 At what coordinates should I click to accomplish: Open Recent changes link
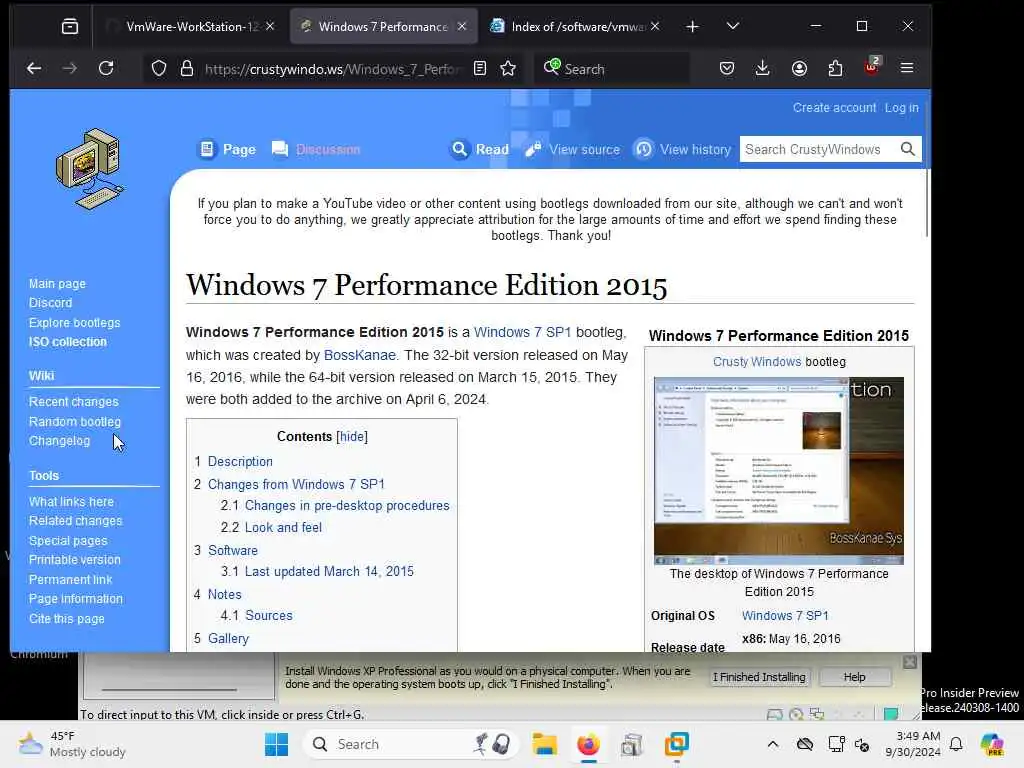click(x=73, y=402)
